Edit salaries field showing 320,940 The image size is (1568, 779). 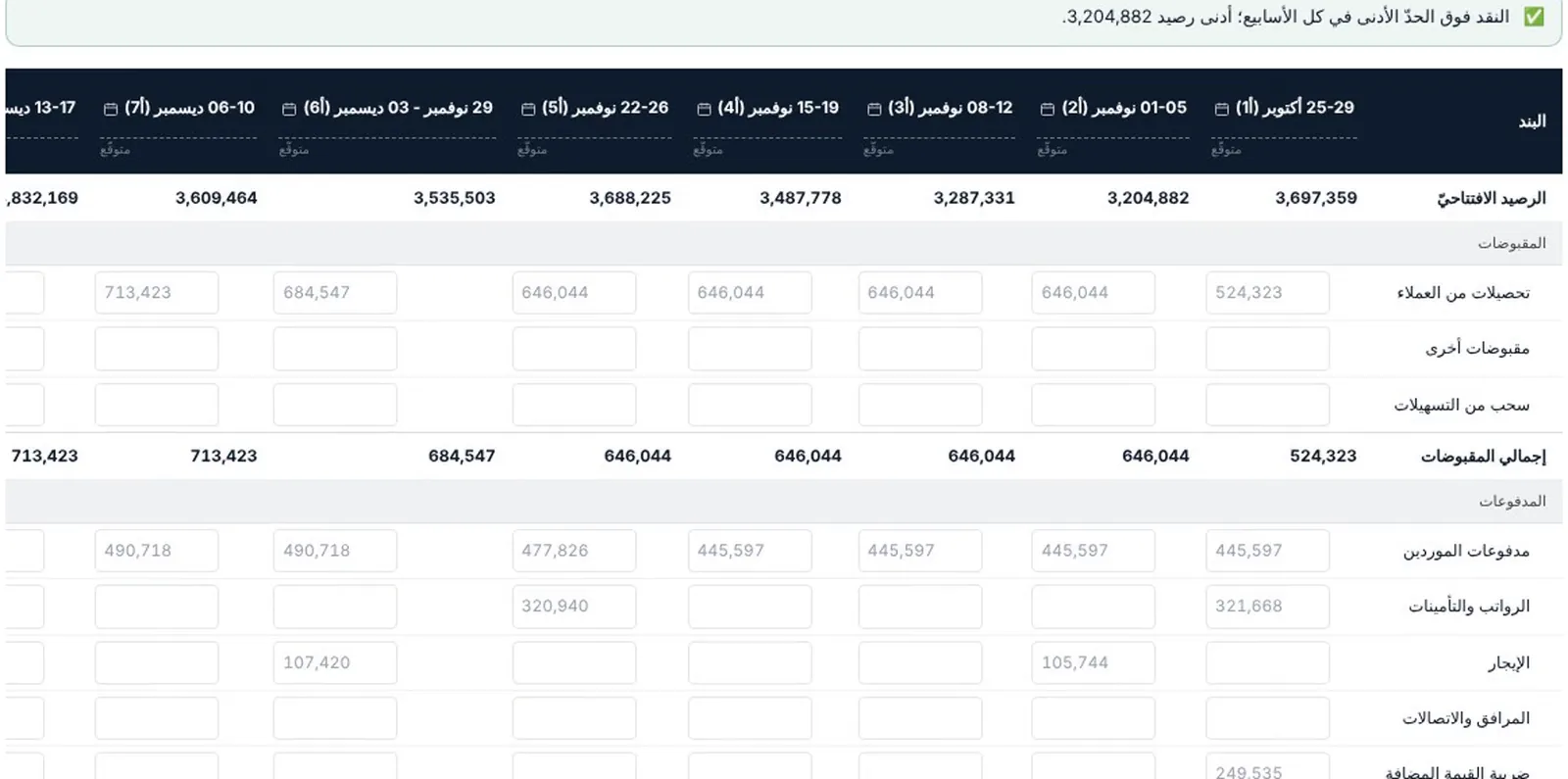click(574, 607)
